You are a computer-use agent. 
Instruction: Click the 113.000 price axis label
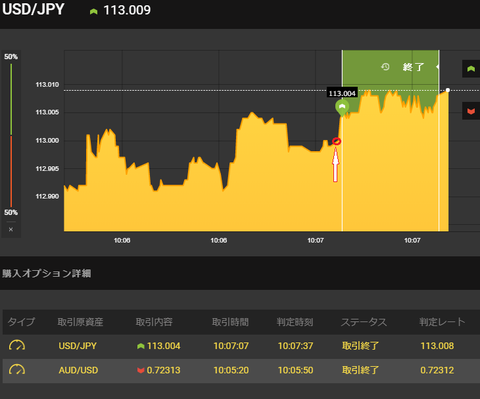tap(47, 141)
